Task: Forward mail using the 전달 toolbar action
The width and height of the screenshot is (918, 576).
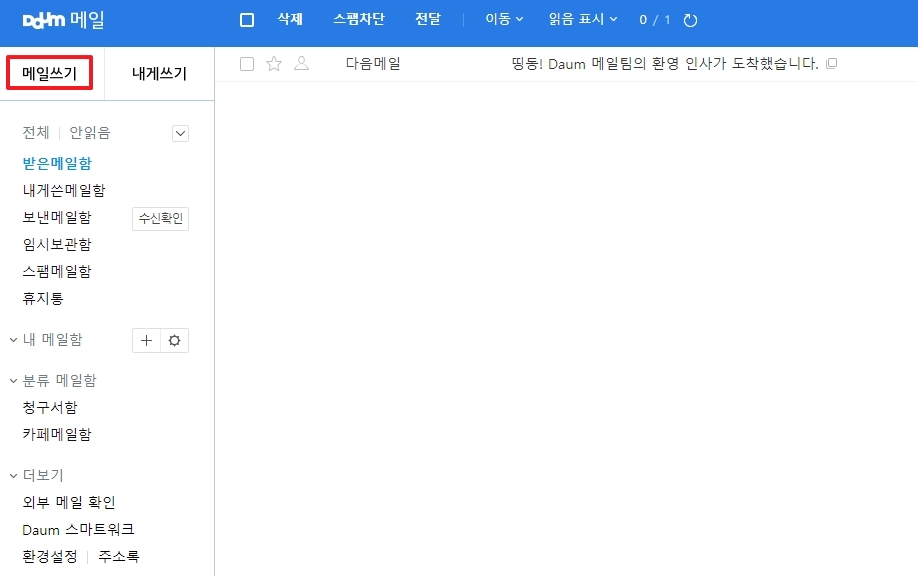Action: click(x=428, y=19)
